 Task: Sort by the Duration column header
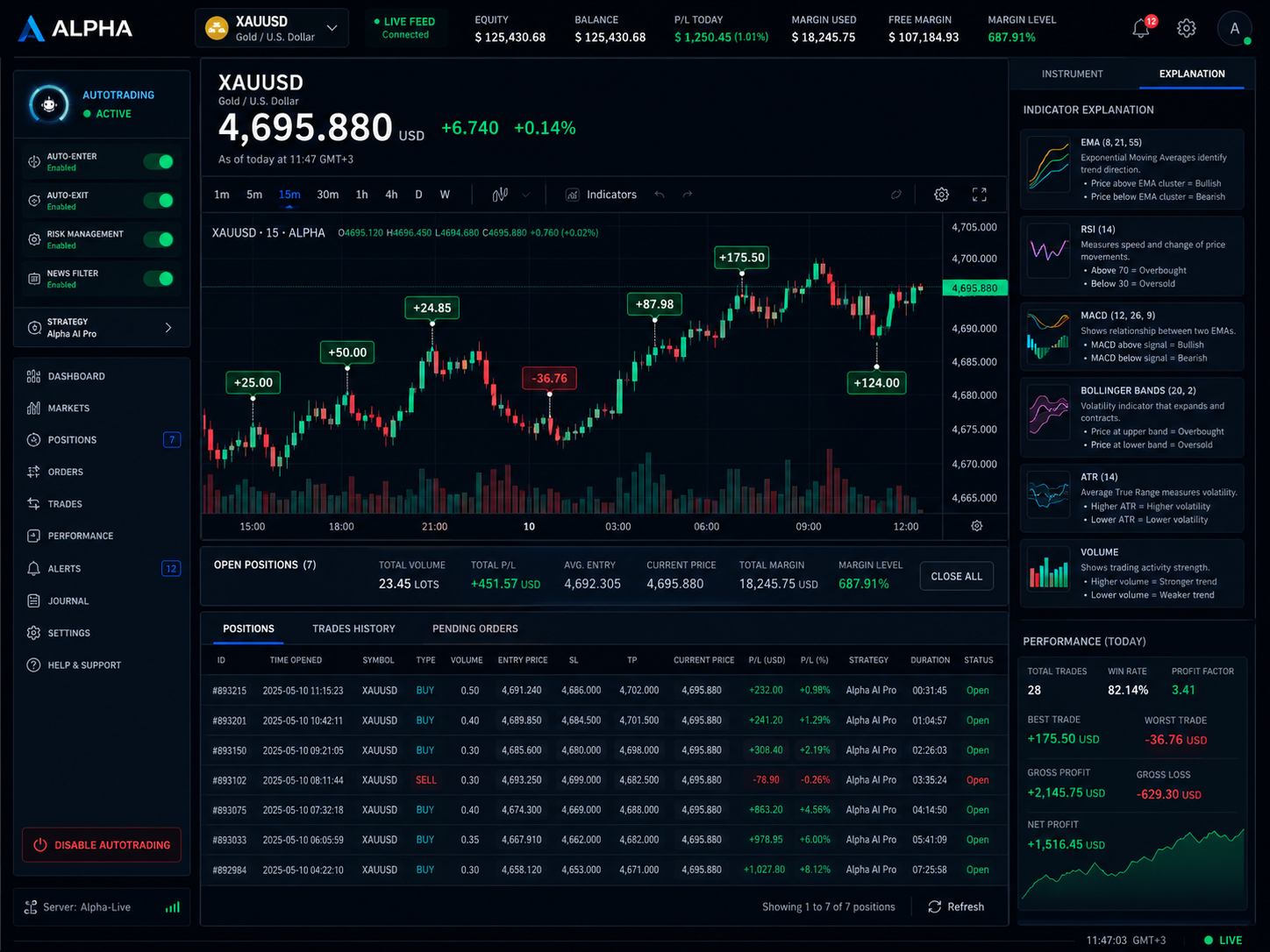coord(930,660)
